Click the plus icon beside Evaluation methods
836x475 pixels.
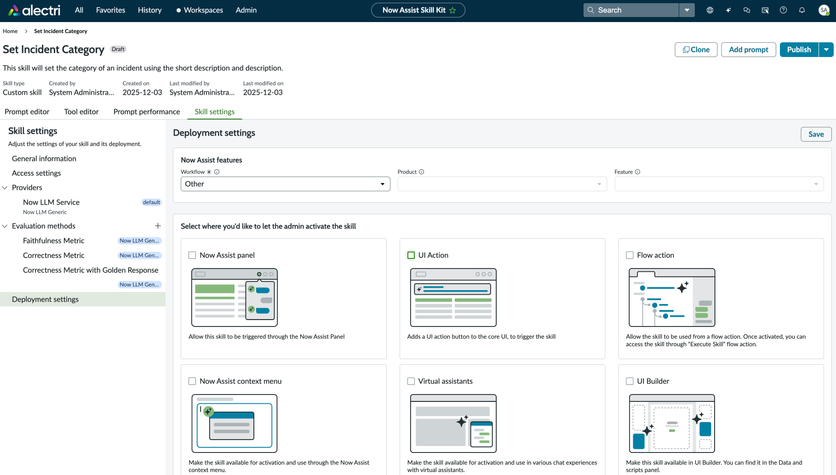point(158,226)
